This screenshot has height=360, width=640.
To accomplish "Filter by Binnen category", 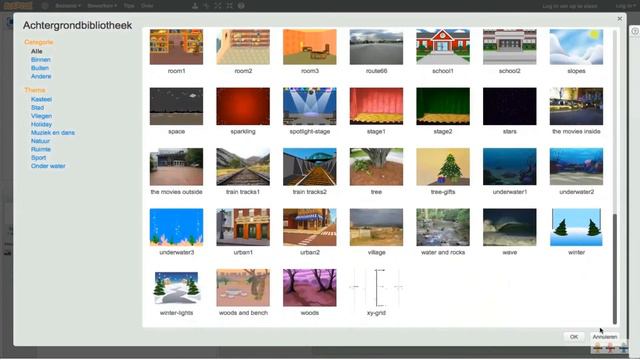I will [x=41, y=60].
